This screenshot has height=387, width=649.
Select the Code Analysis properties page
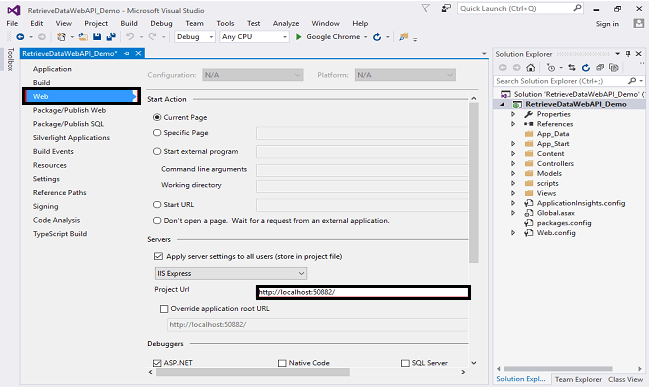[56, 220]
